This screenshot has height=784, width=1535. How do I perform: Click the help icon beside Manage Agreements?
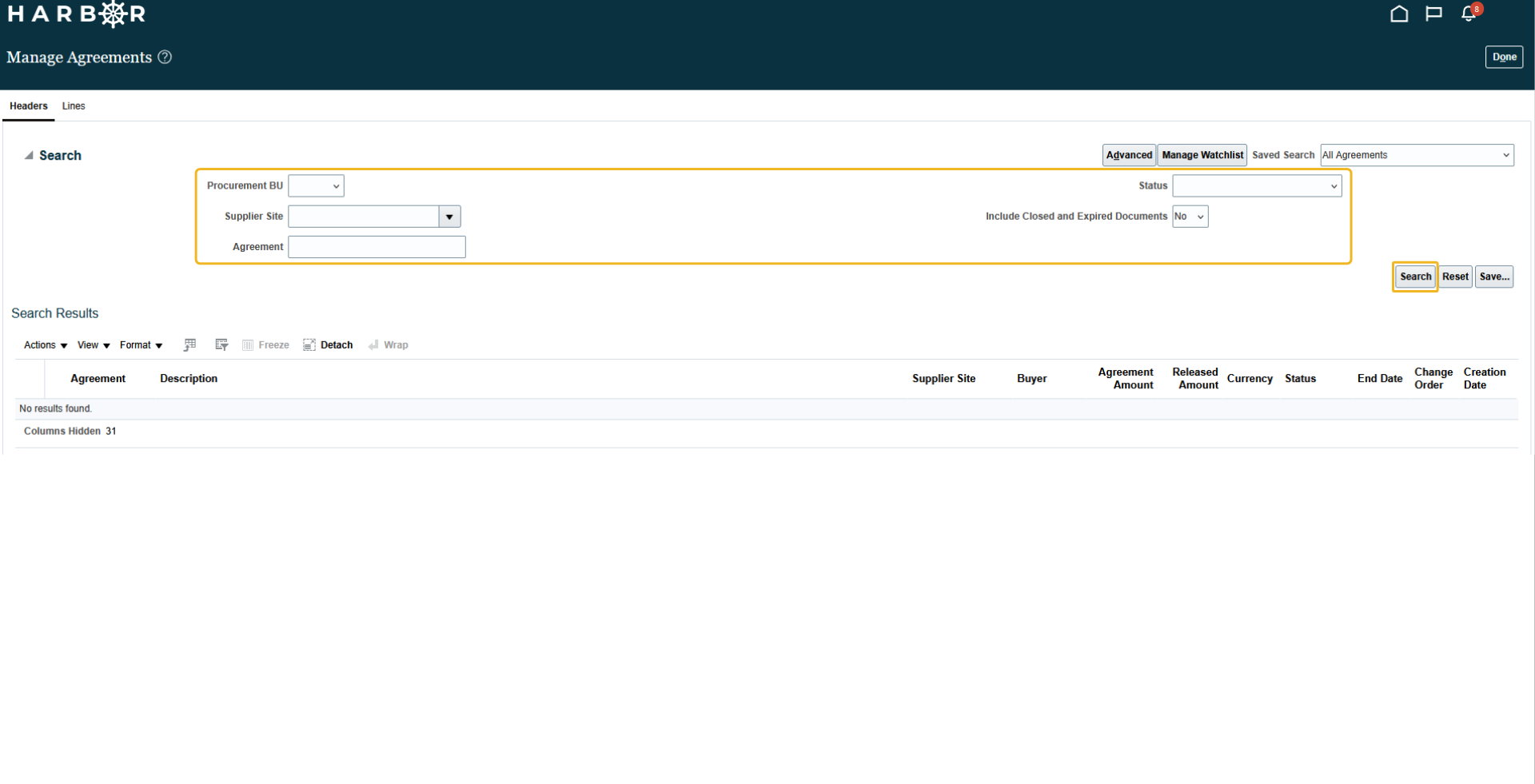(165, 57)
